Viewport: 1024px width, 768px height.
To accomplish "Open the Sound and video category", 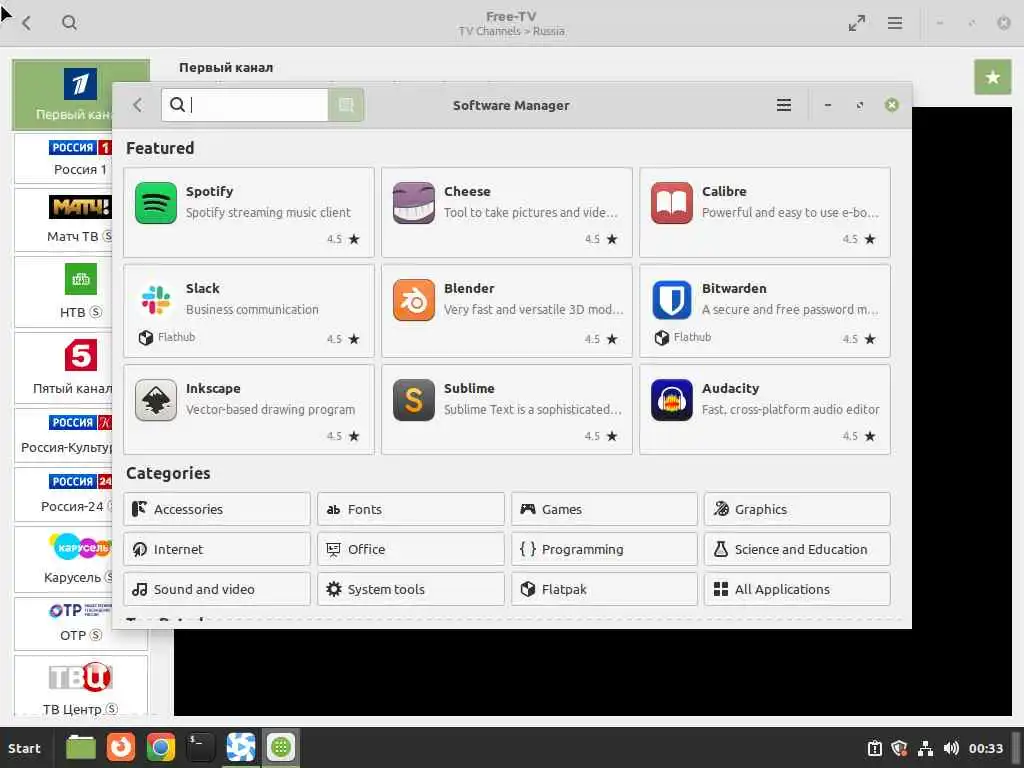I will 217,589.
